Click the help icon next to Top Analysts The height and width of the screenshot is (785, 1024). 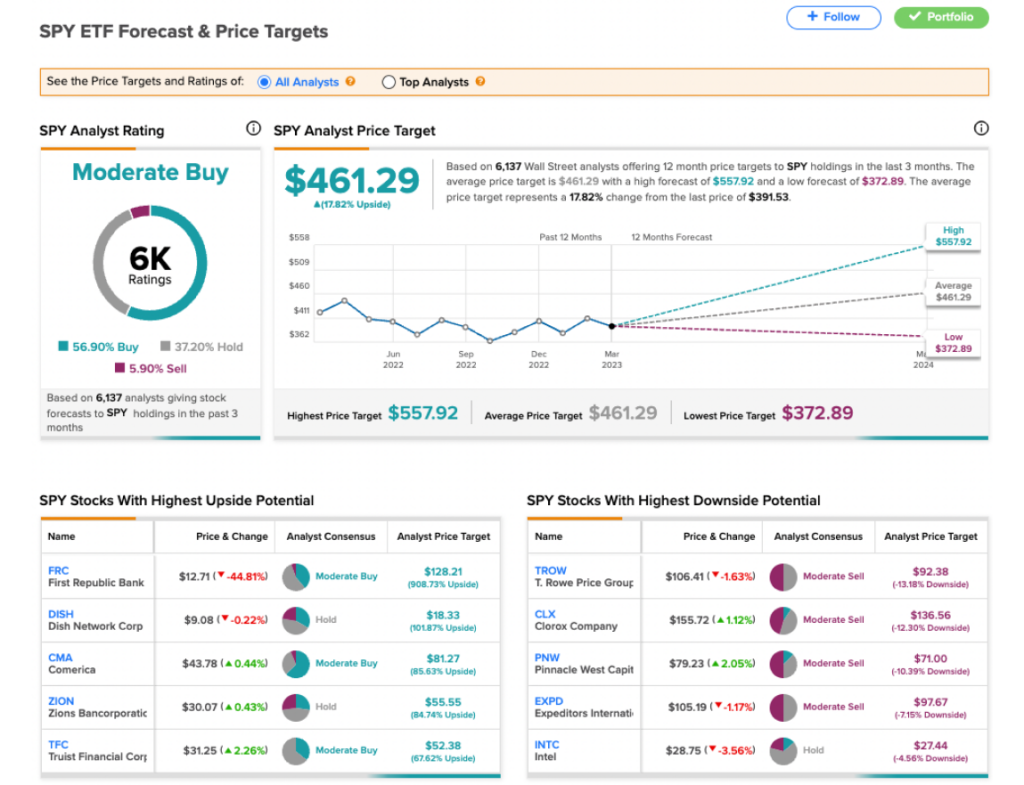tap(481, 82)
